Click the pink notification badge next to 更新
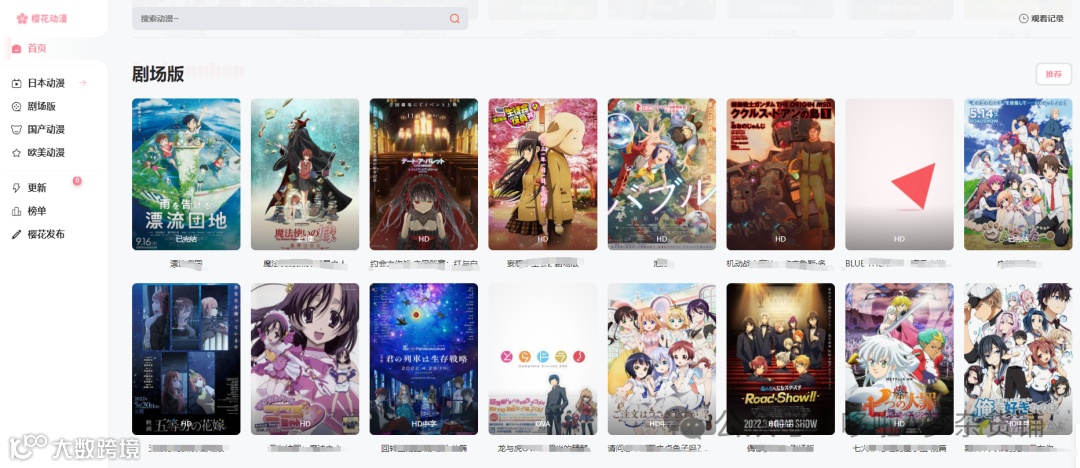This screenshot has width=1080, height=468. click(77, 181)
